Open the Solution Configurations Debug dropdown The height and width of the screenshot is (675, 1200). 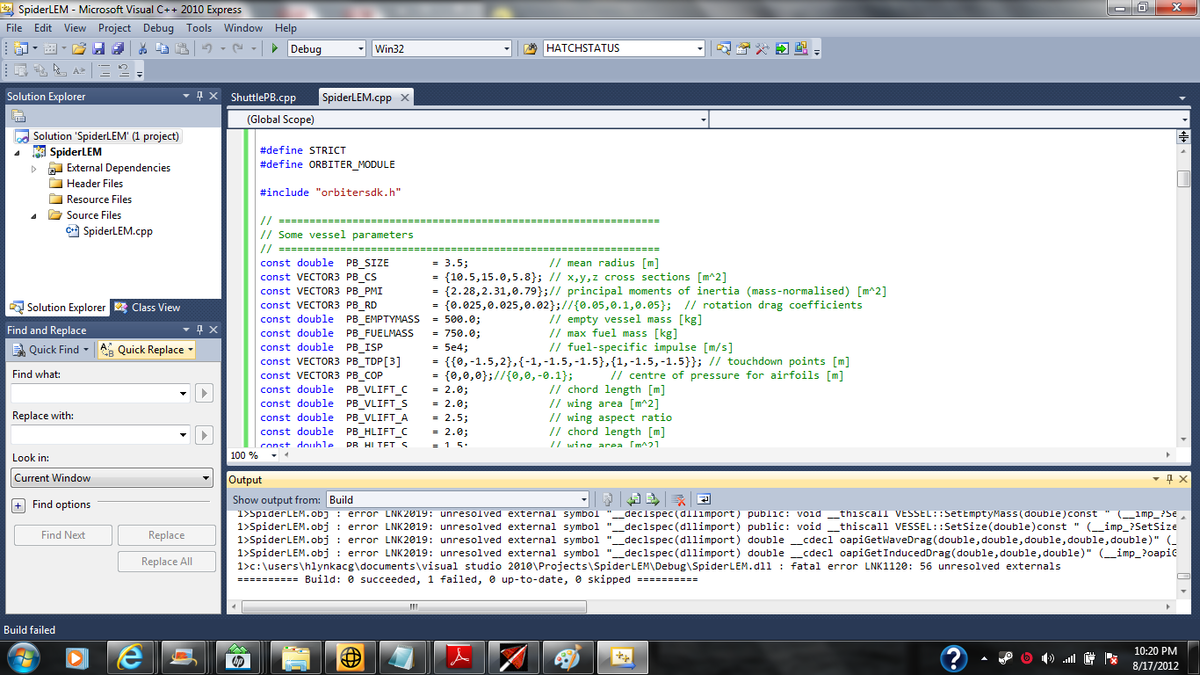tap(361, 48)
